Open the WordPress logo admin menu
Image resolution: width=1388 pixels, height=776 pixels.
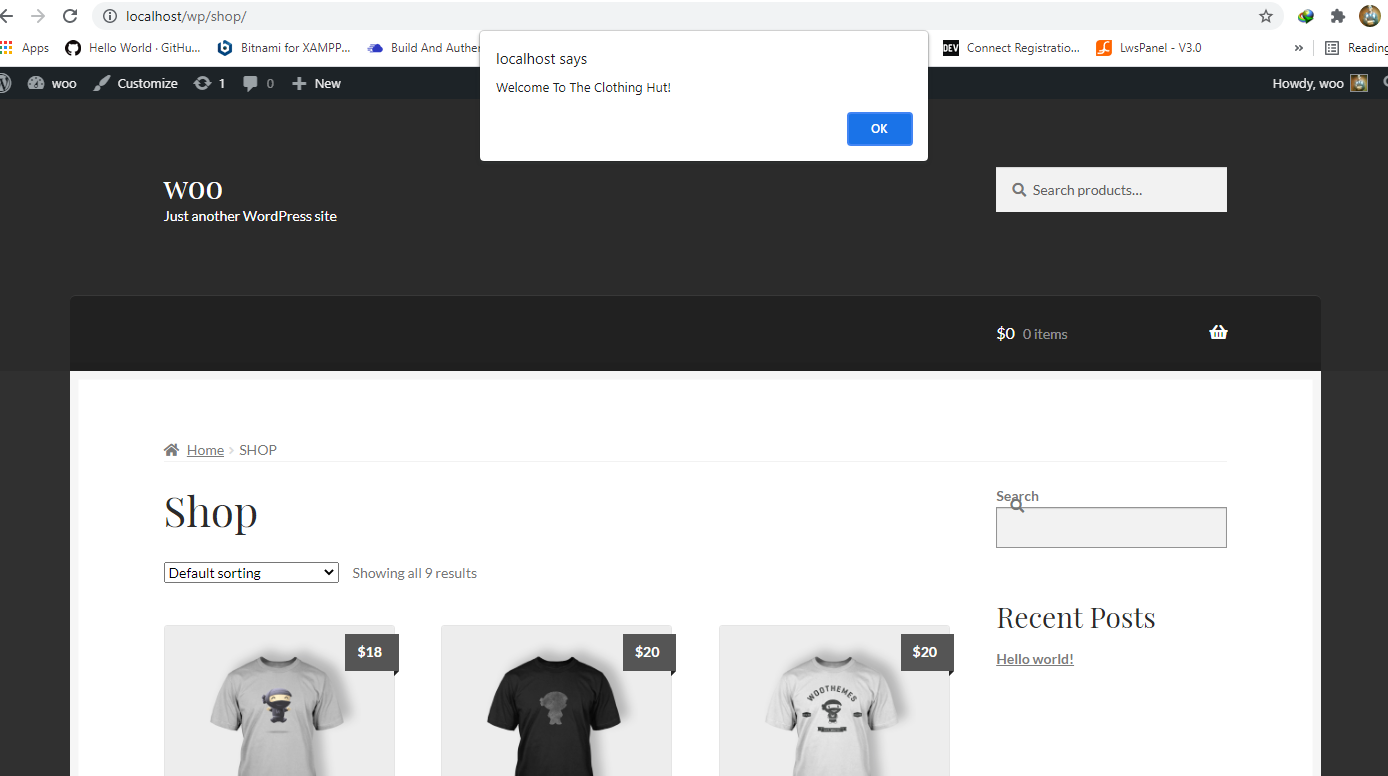4,83
